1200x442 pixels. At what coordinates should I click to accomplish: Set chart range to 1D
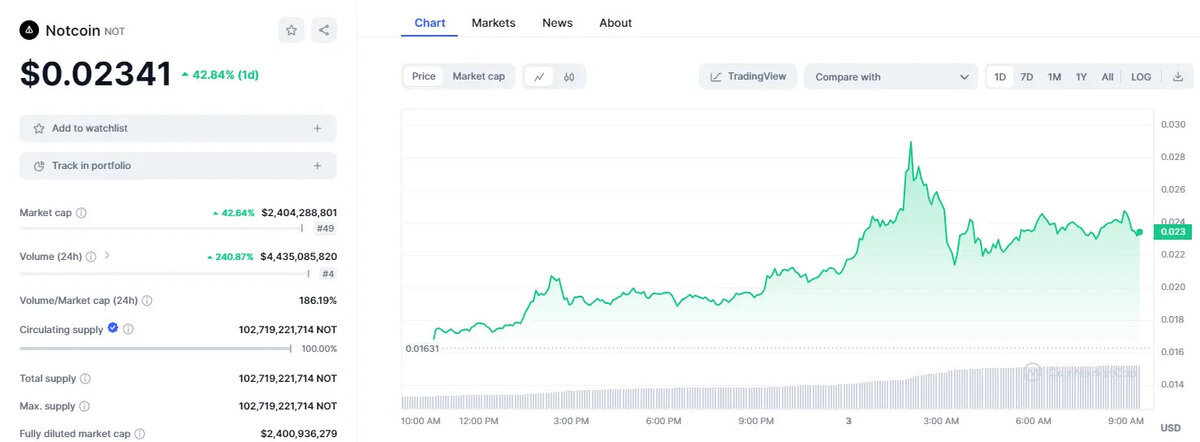click(x=1000, y=76)
